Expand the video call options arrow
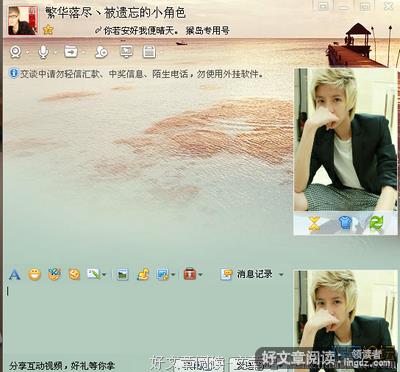Image resolution: width=400 pixels, height=372 pixels. click(x=27, y=53)
